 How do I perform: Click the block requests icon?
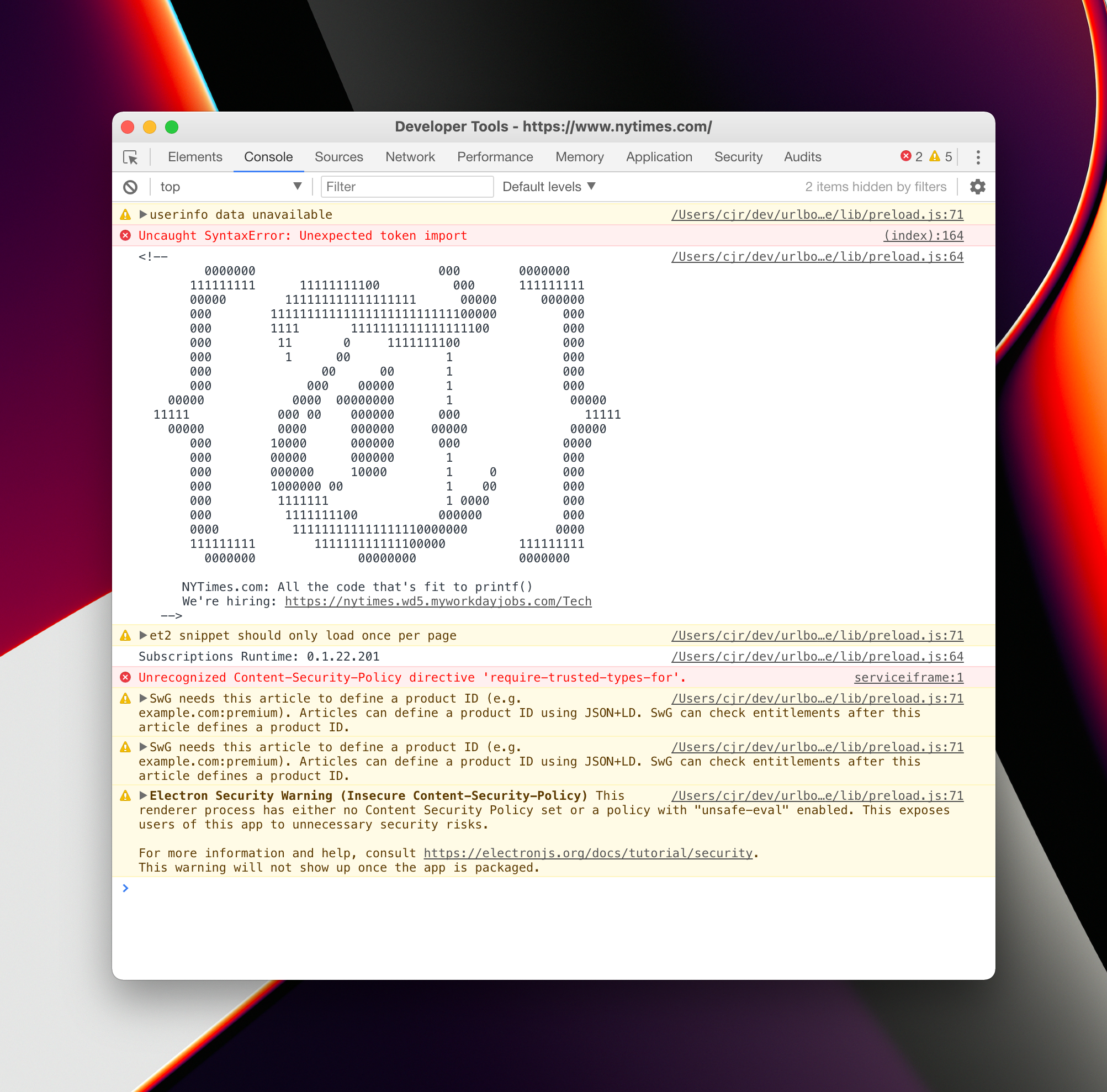132,187
